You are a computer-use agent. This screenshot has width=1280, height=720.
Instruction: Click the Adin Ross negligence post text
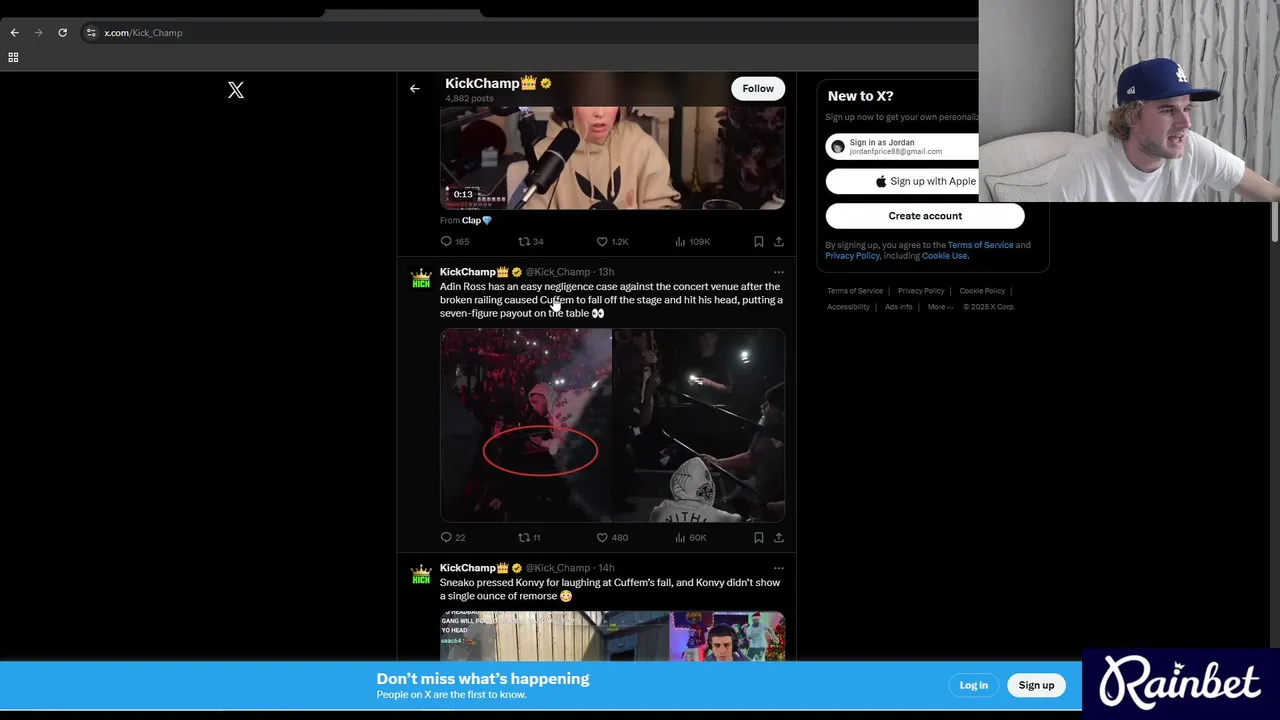click(611, 300)
